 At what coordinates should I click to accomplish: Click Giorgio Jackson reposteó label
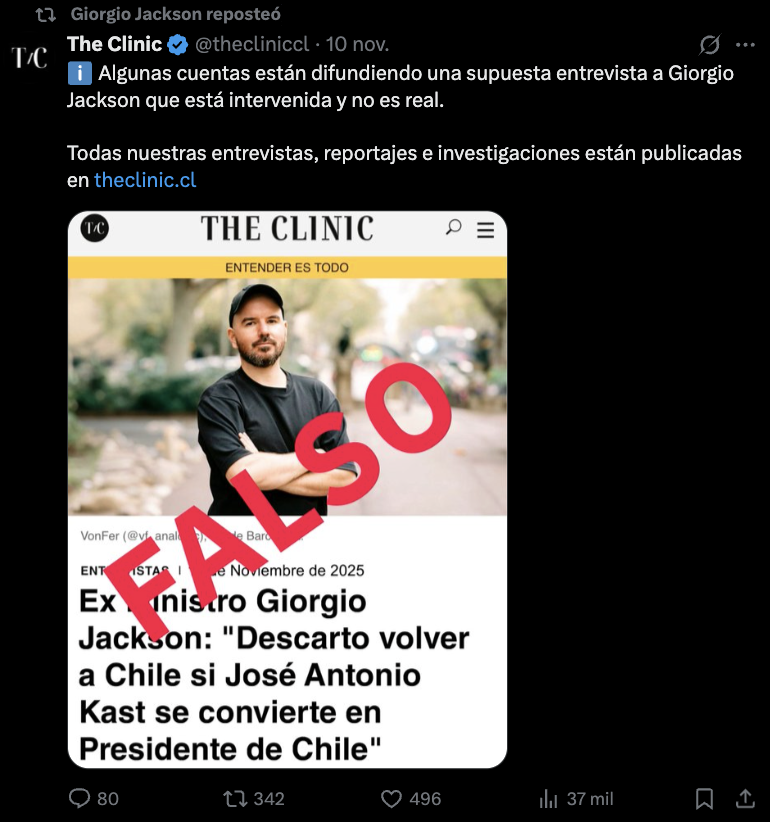point(176,14)
